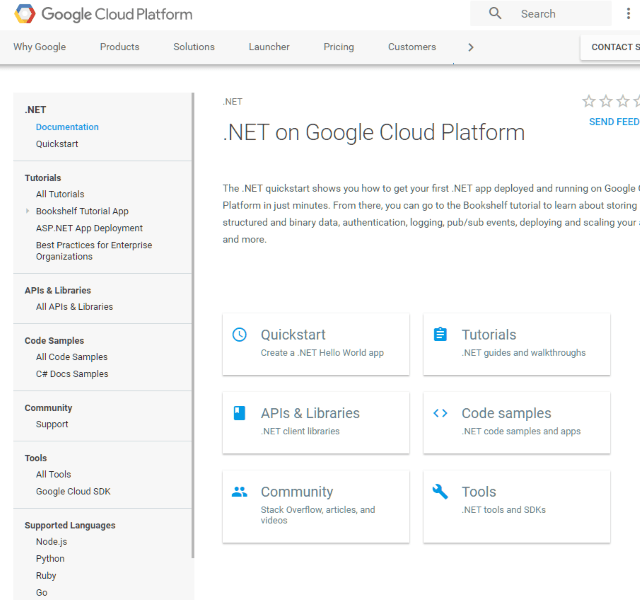Click Google Cloud Platform title text
This screenshot has width=640, height=600.
(x=117, y=14)
